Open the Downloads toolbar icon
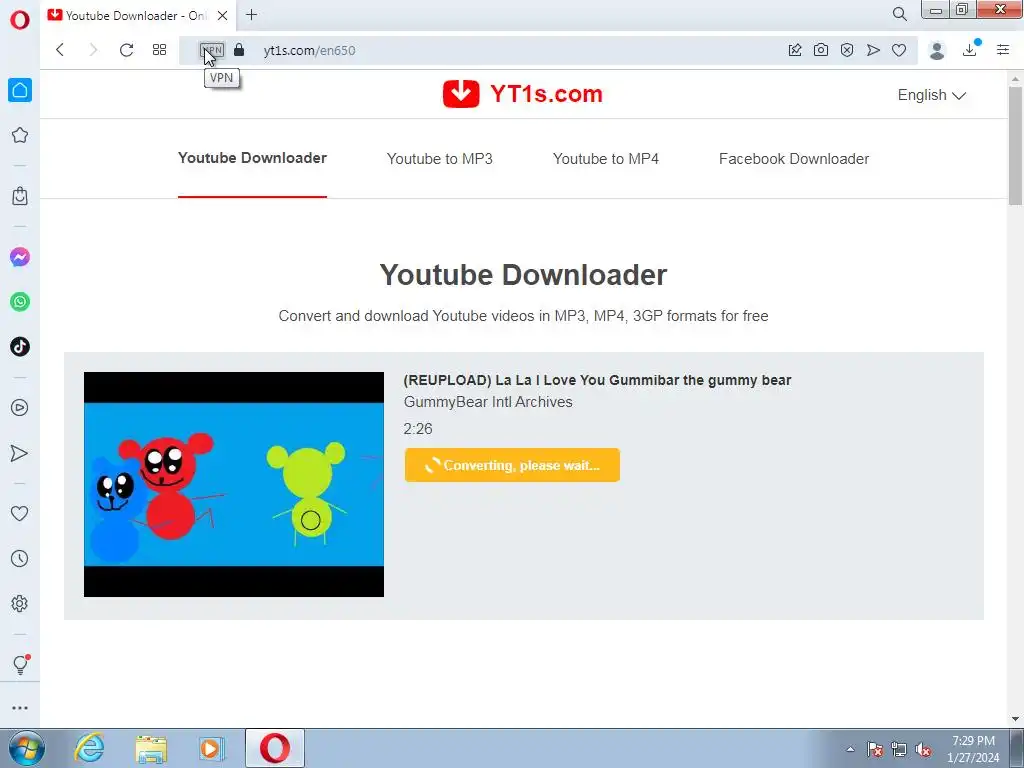 [970, 50]
